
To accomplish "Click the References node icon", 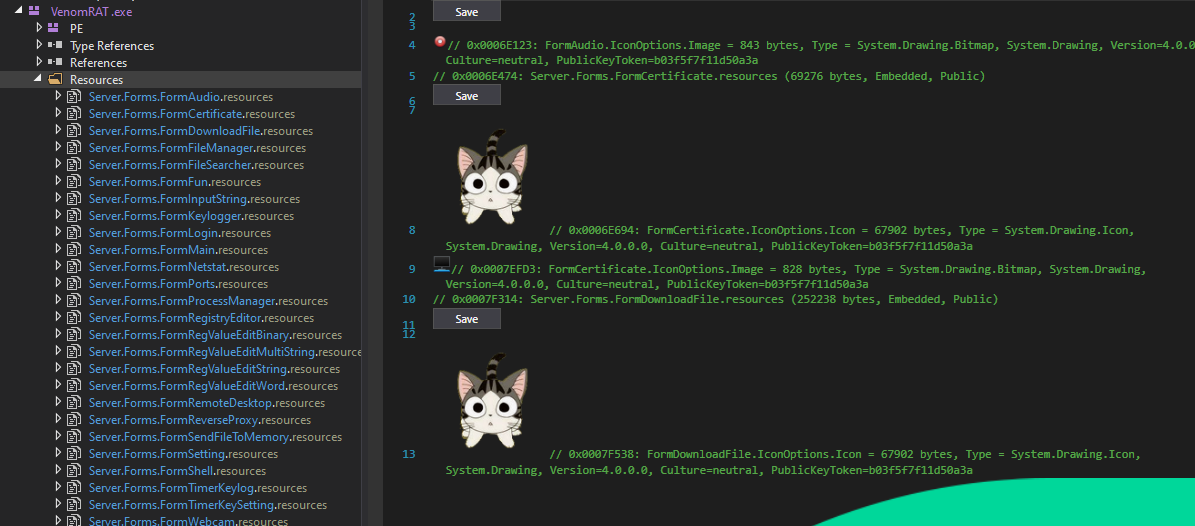I will [55, 63].
